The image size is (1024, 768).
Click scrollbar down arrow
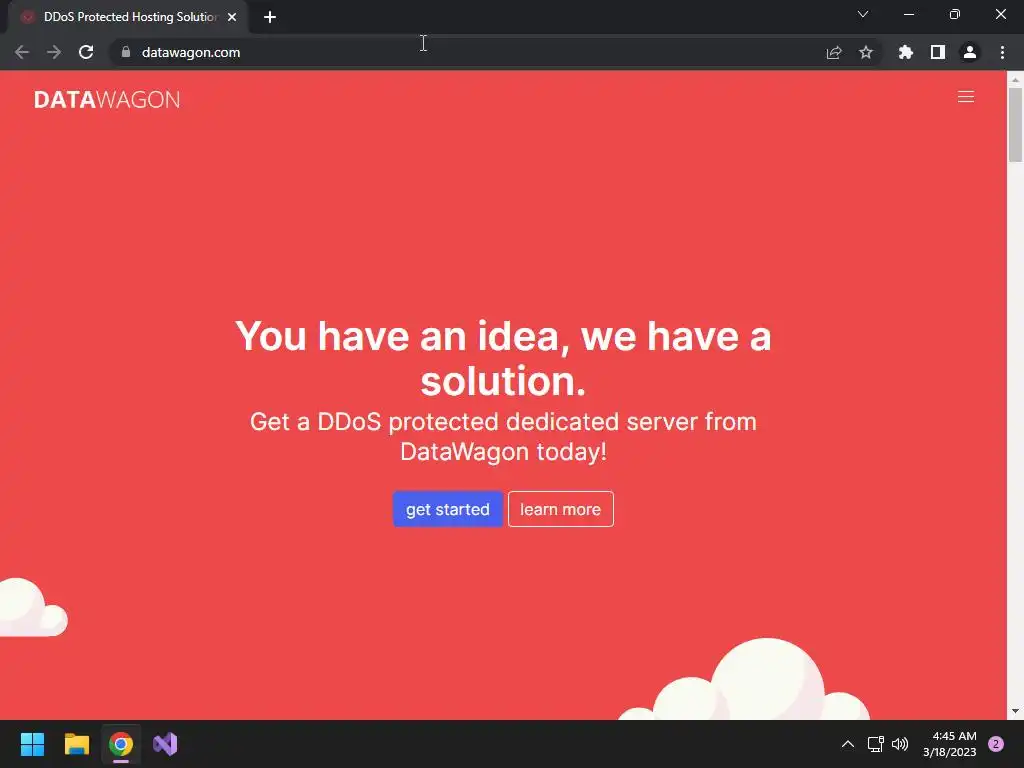pos(1015,711)
